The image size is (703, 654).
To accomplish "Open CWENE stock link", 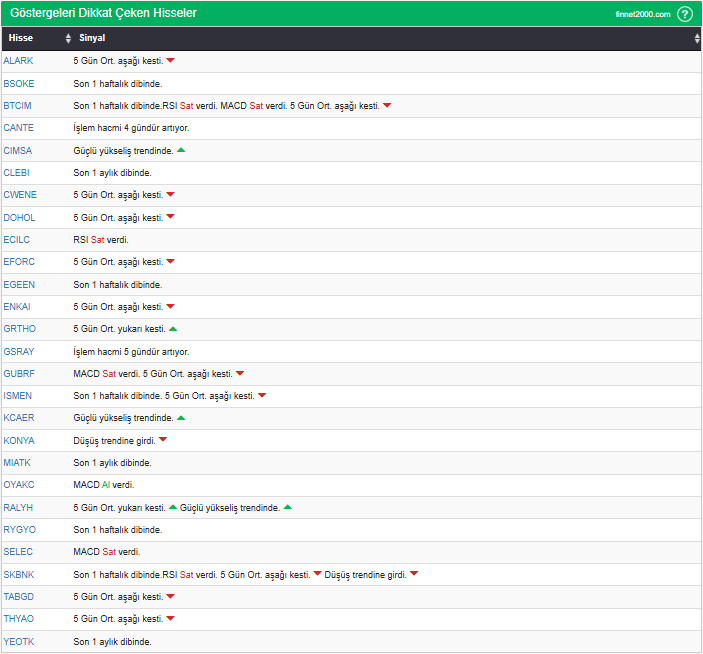I will coord(20,195).
